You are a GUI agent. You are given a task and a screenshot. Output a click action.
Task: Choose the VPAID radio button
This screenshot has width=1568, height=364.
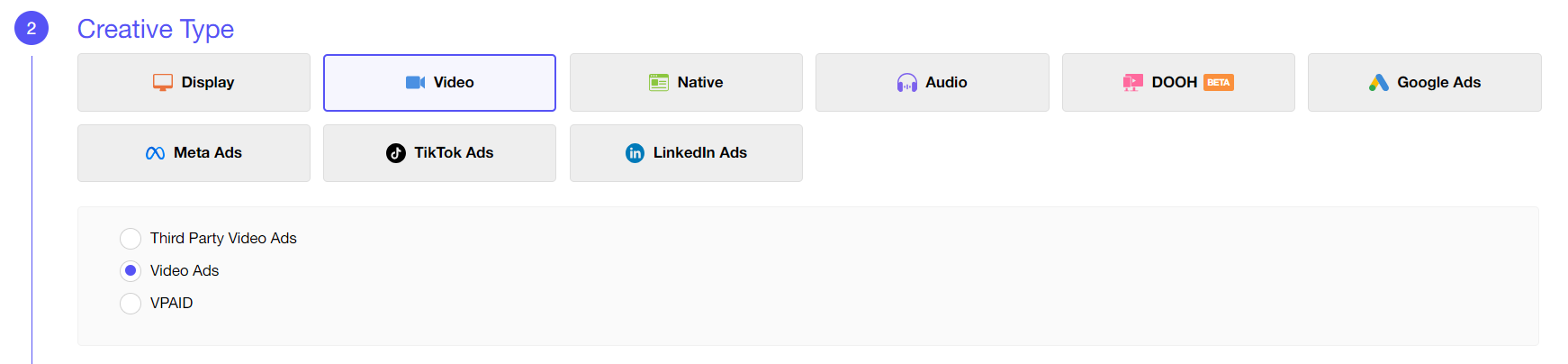click(x=131, y=303)
